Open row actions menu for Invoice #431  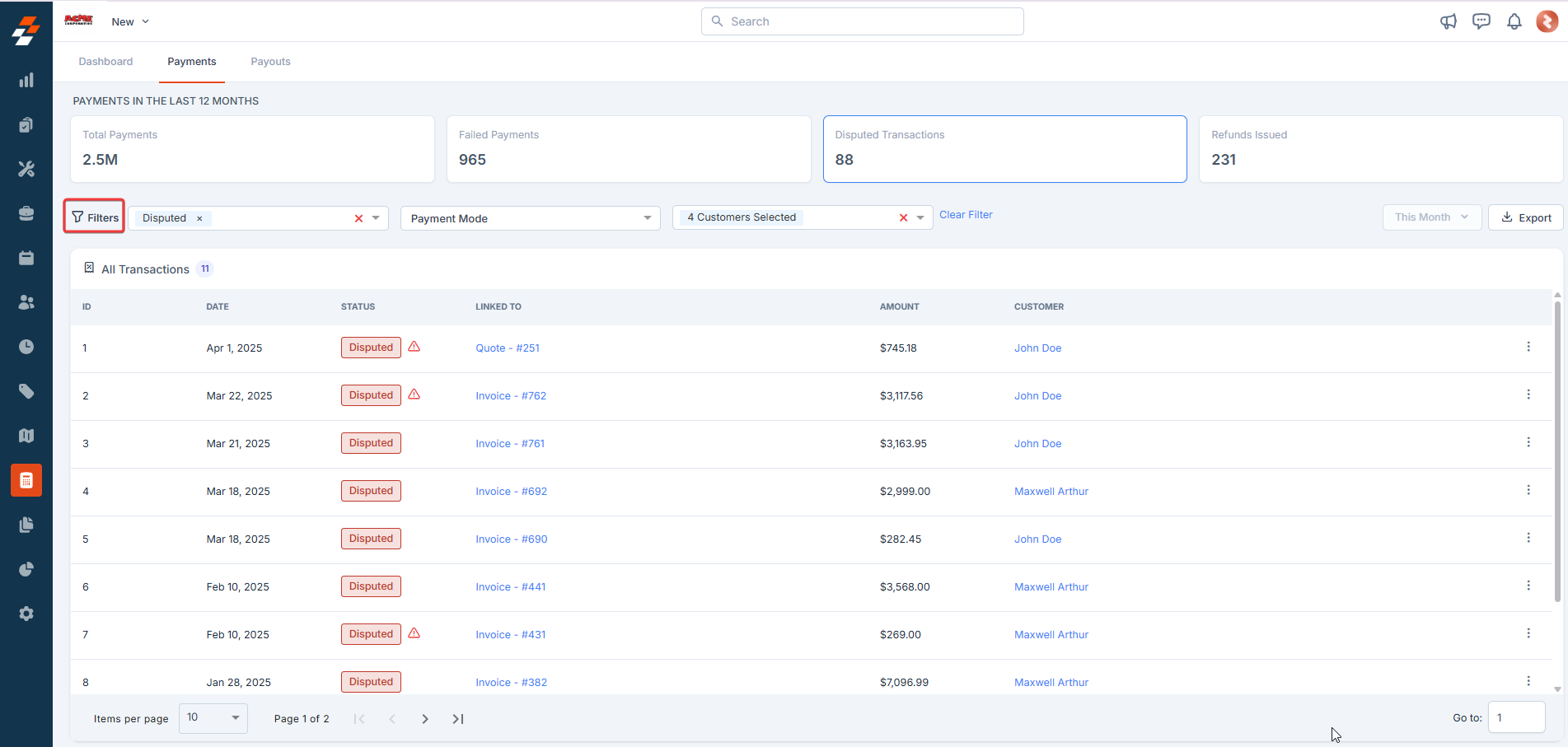(1528, 633)
